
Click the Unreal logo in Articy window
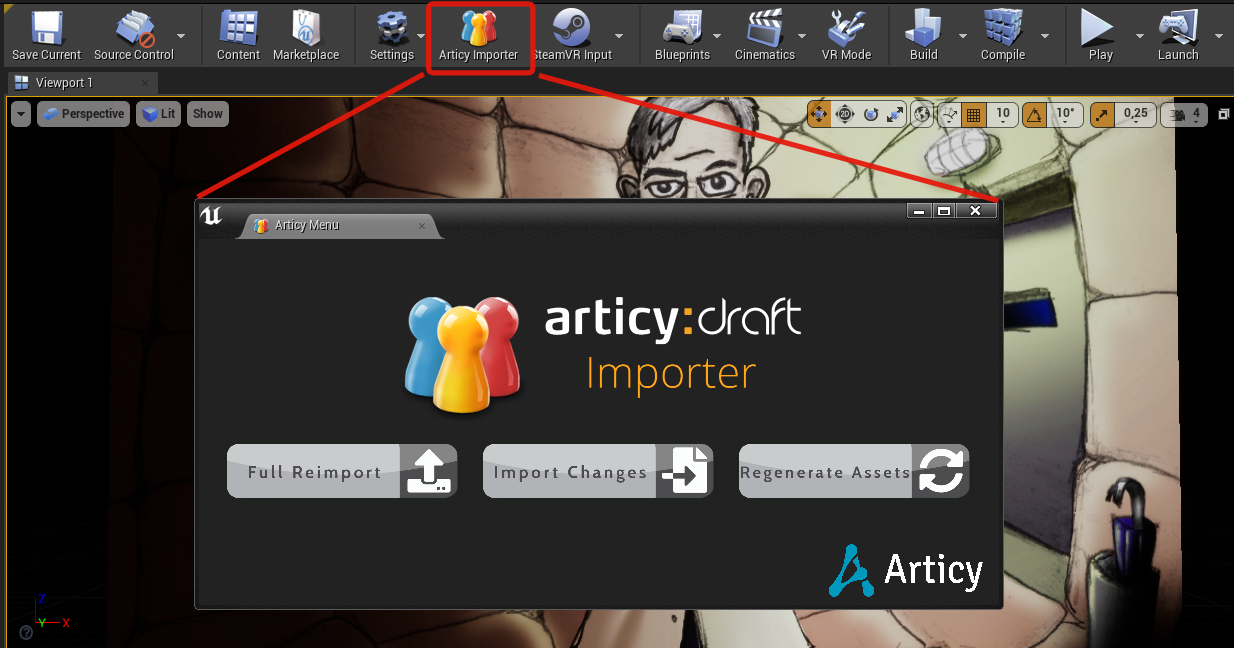point(211,215)
